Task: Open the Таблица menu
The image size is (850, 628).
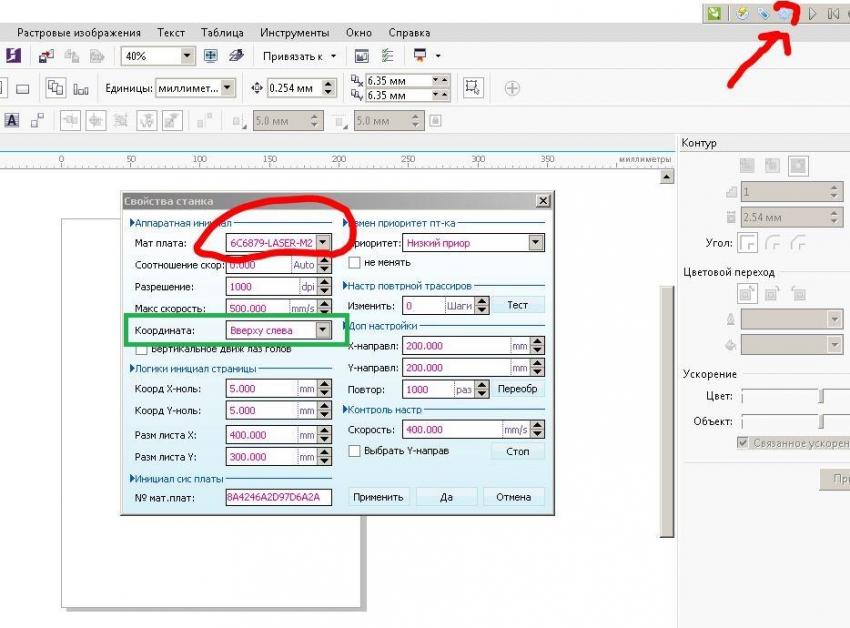Action: click(221, 33)
